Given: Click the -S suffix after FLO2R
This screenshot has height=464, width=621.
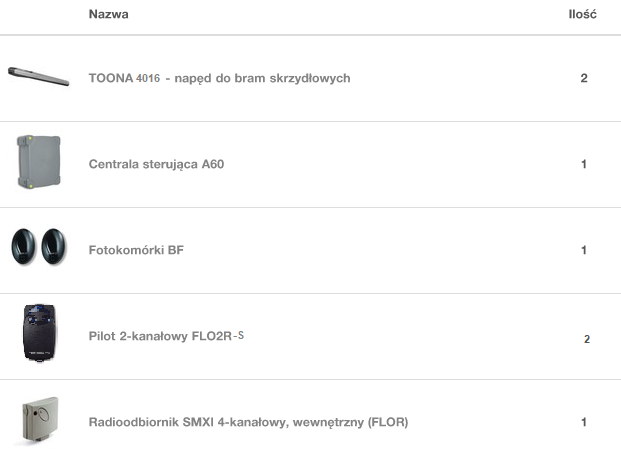Looking at the screenshot, I should pyautogui.click(x=239, y=335).
